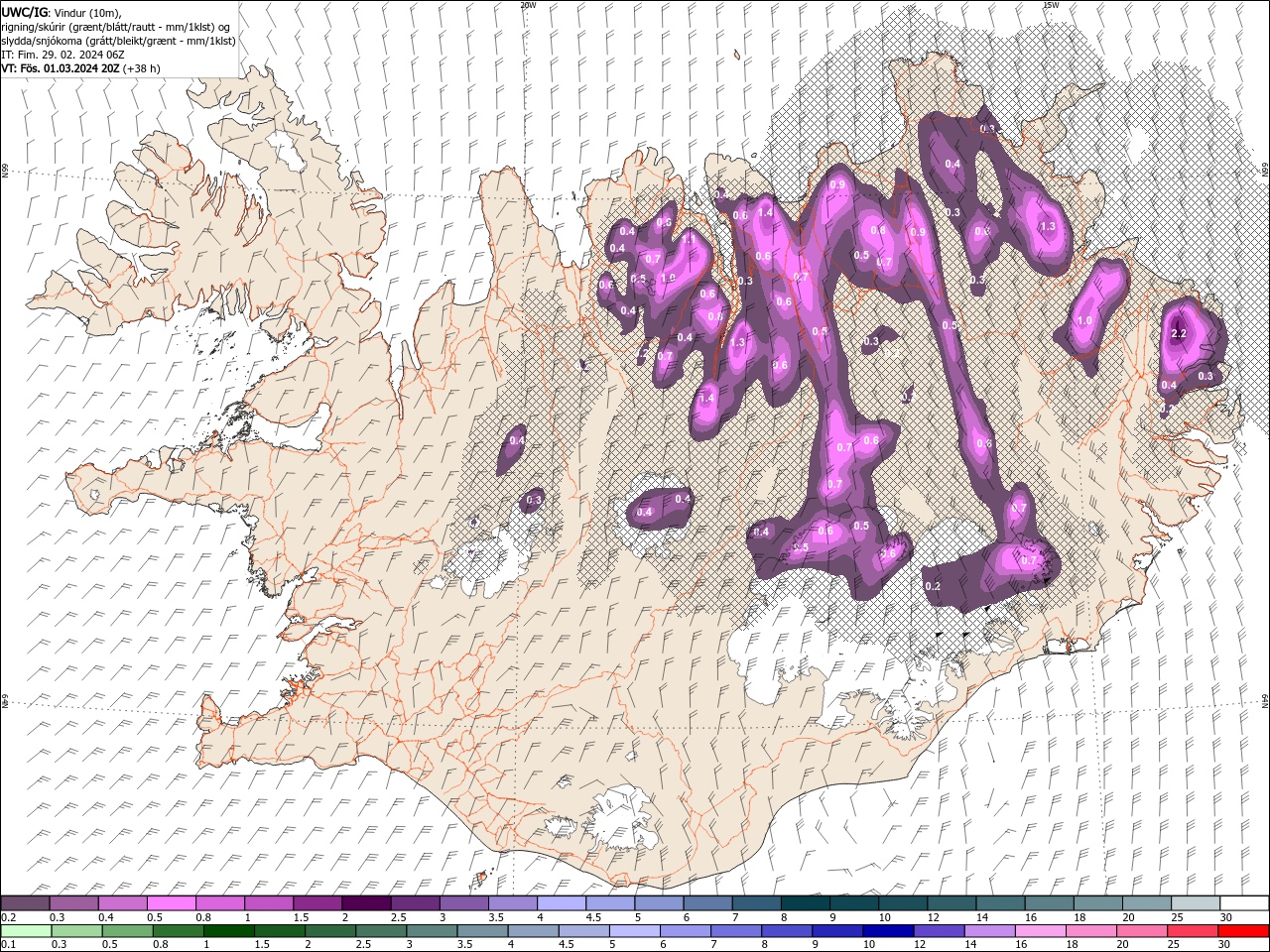Click the 'IT: Fim. 29. 02. 2024 06Z' line
The width and height of the screenshot is (1270, 952).
pos(63,56)
